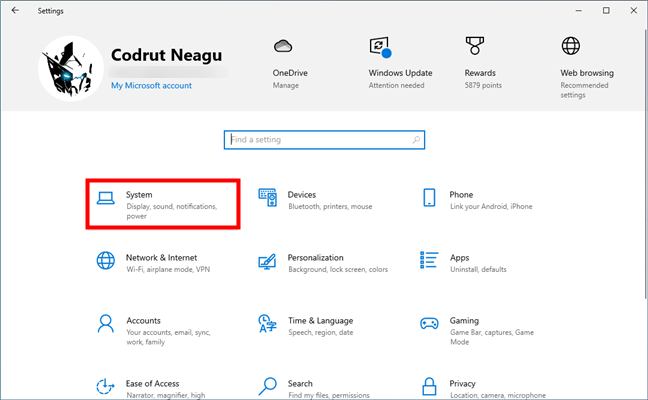Open My Microsoft account link
The height and width of the screenshot is (400, 648).
[151, 86]
